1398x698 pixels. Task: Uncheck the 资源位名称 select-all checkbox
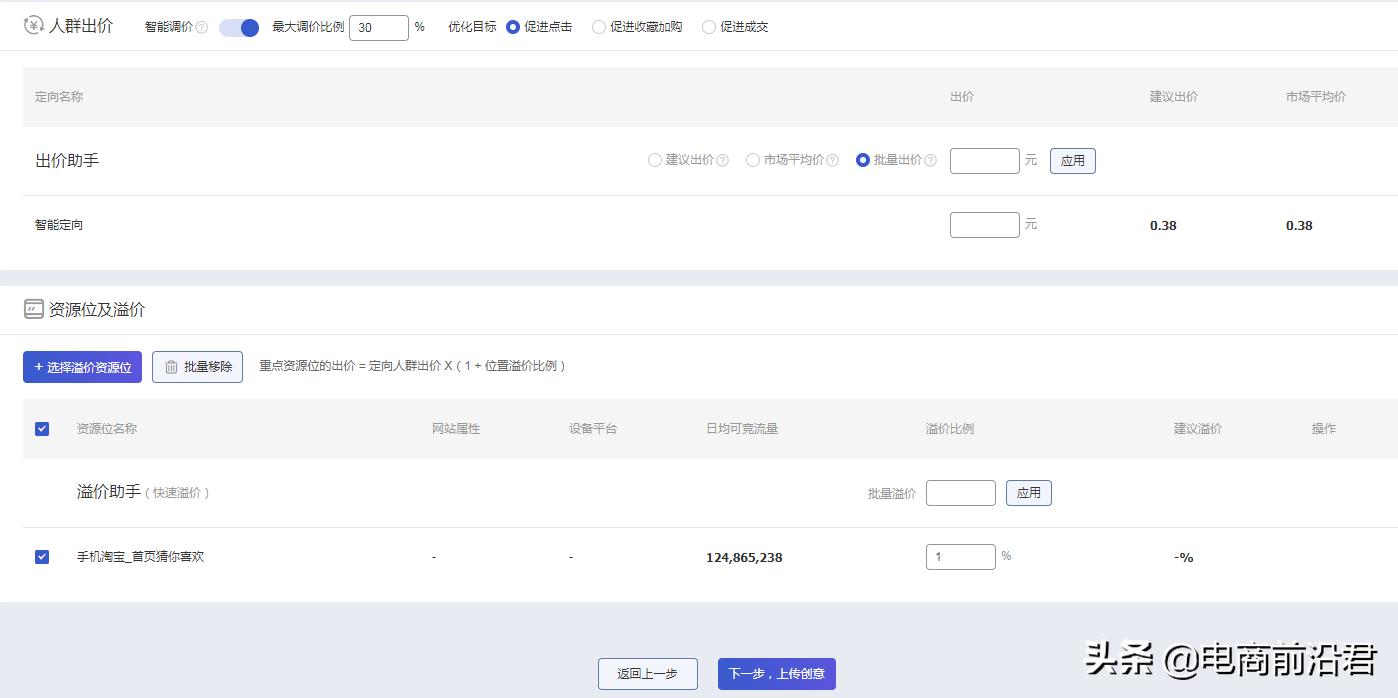(41, 428)
